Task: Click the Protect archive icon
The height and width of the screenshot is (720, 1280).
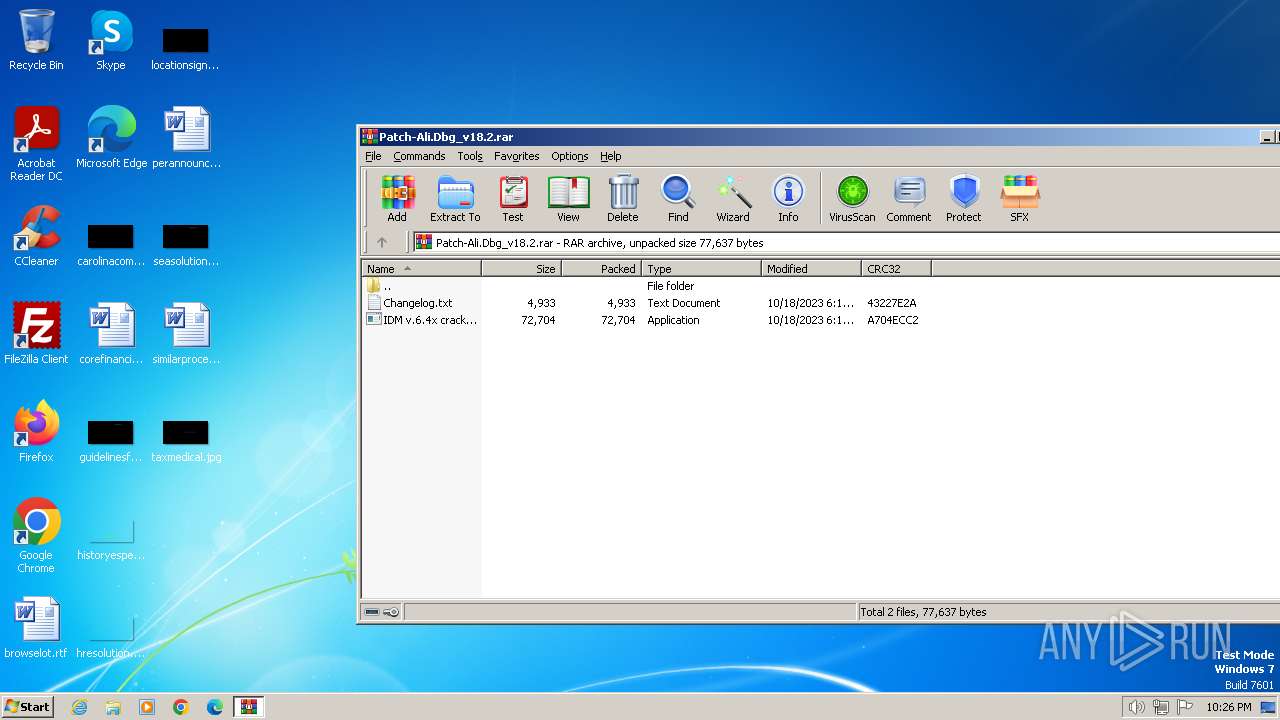Action: pyautogui.click(x=964, y=198)
